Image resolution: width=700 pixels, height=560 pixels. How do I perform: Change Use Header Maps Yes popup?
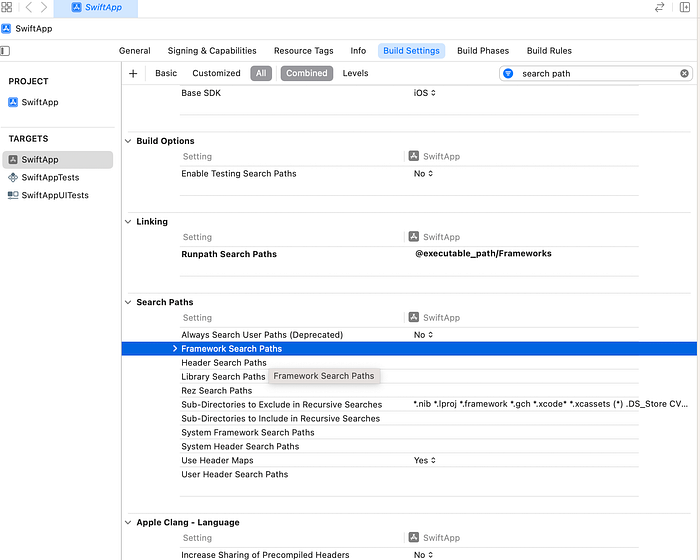pyautogui.click(x=425, y=460)
